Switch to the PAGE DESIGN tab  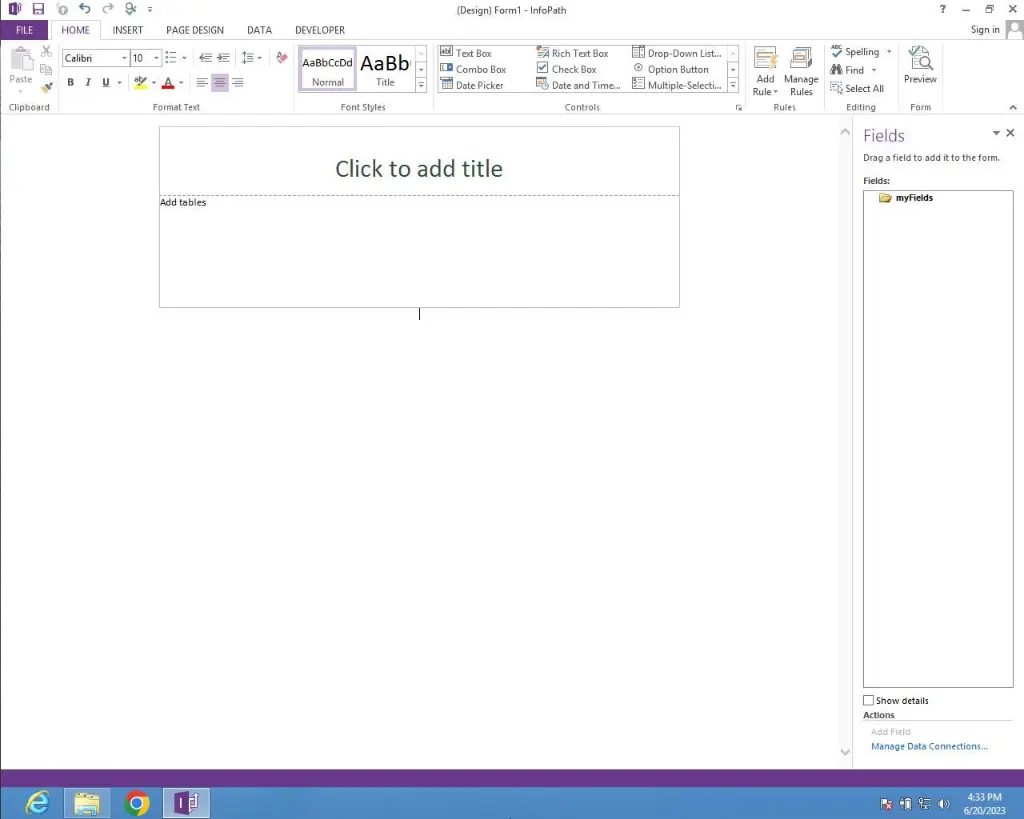pyautogui.click(x=195, y=30)
